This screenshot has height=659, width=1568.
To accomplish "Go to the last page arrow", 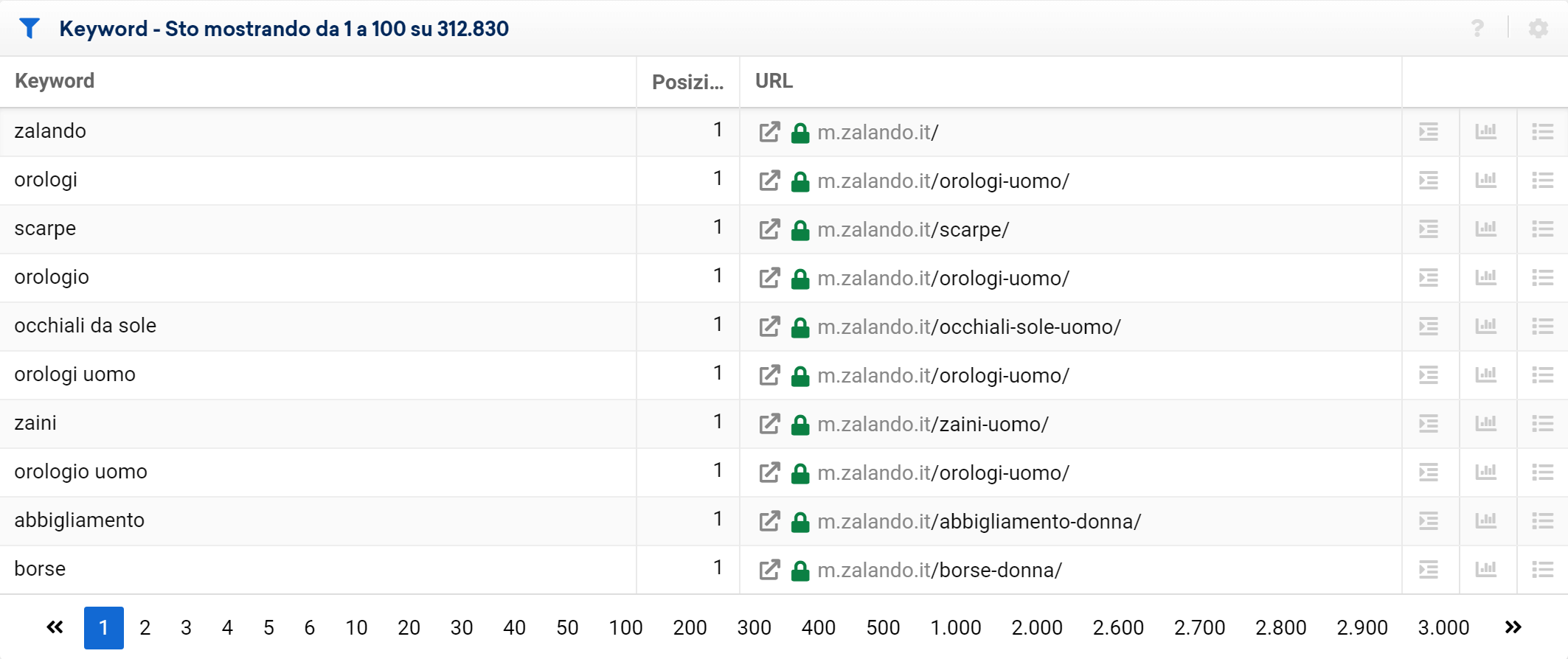I will coord(1513,627).
